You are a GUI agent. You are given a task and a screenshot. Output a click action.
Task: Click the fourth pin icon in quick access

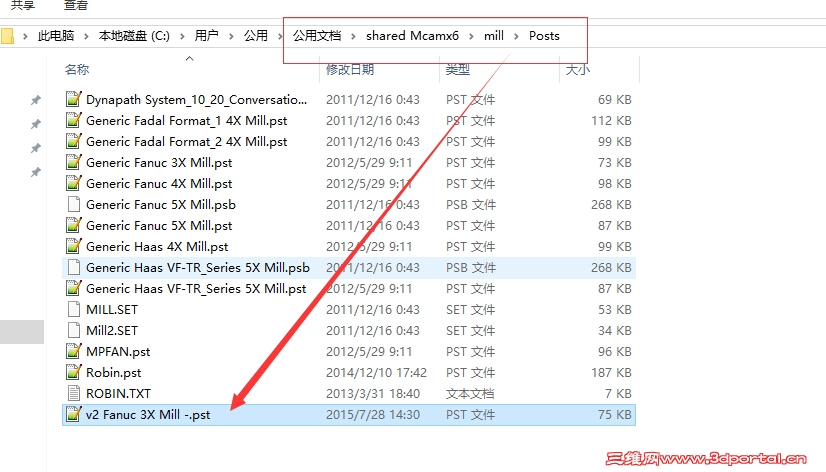point(35,172)
